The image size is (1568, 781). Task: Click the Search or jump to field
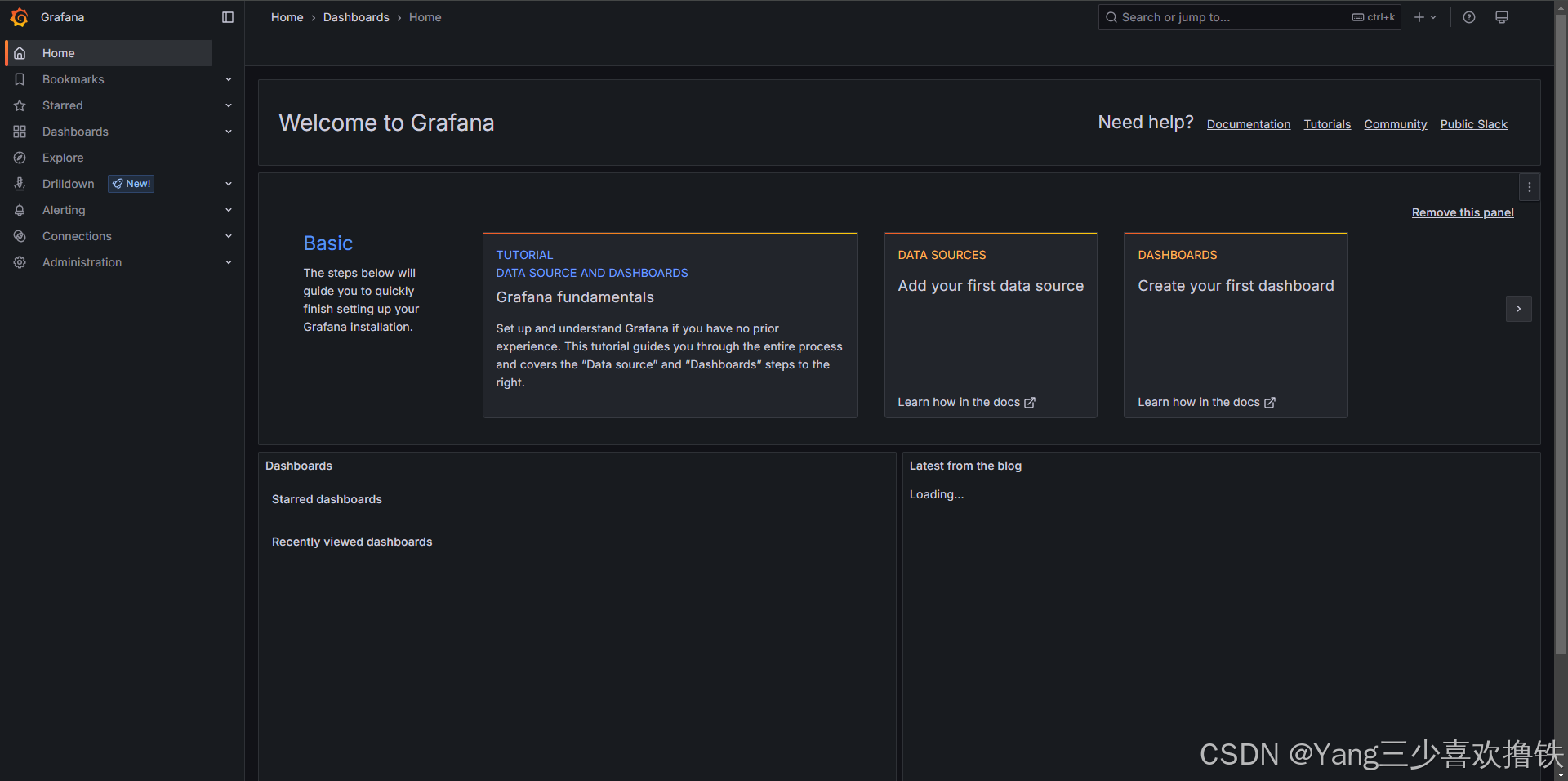pyautogui.click(x=1249, y=17)
